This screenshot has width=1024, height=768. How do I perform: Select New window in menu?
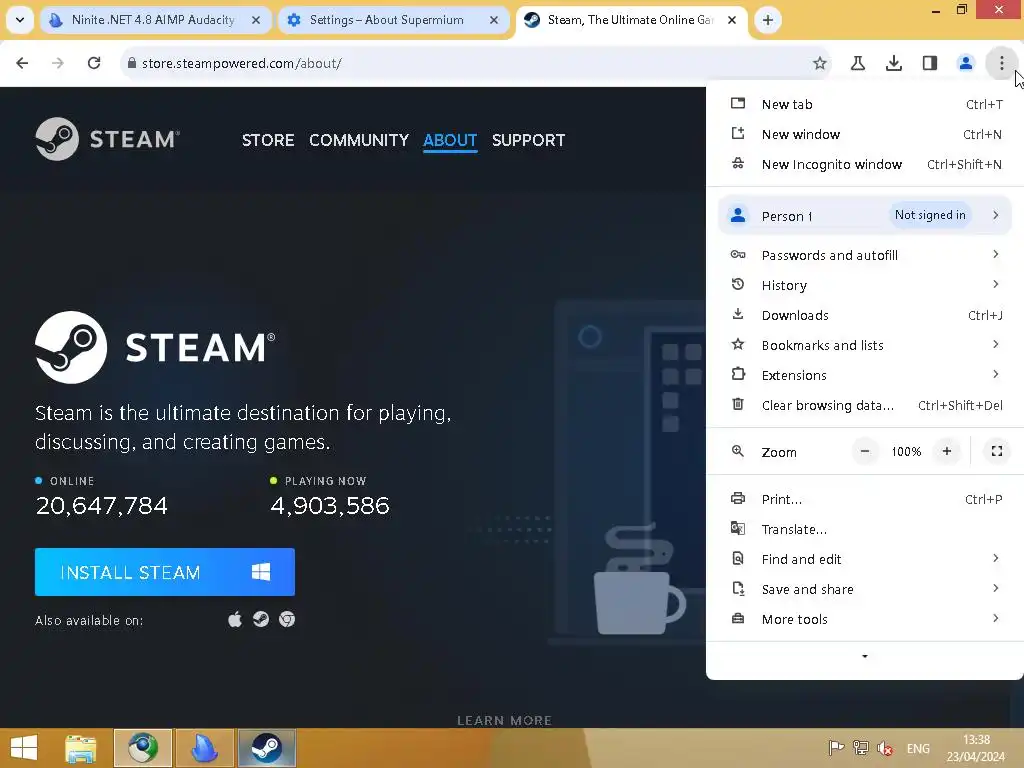(864, 135)
